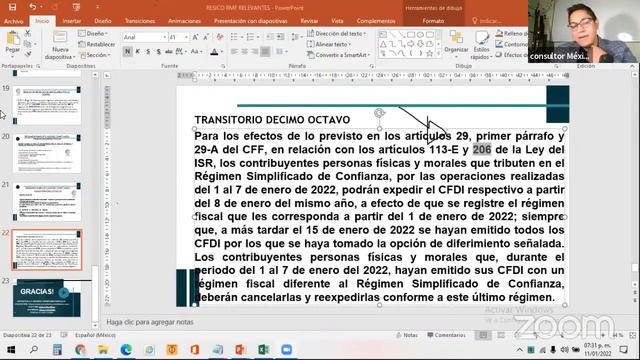
Task: Switch to the Formato tab
Action: (x=433, y=21)
